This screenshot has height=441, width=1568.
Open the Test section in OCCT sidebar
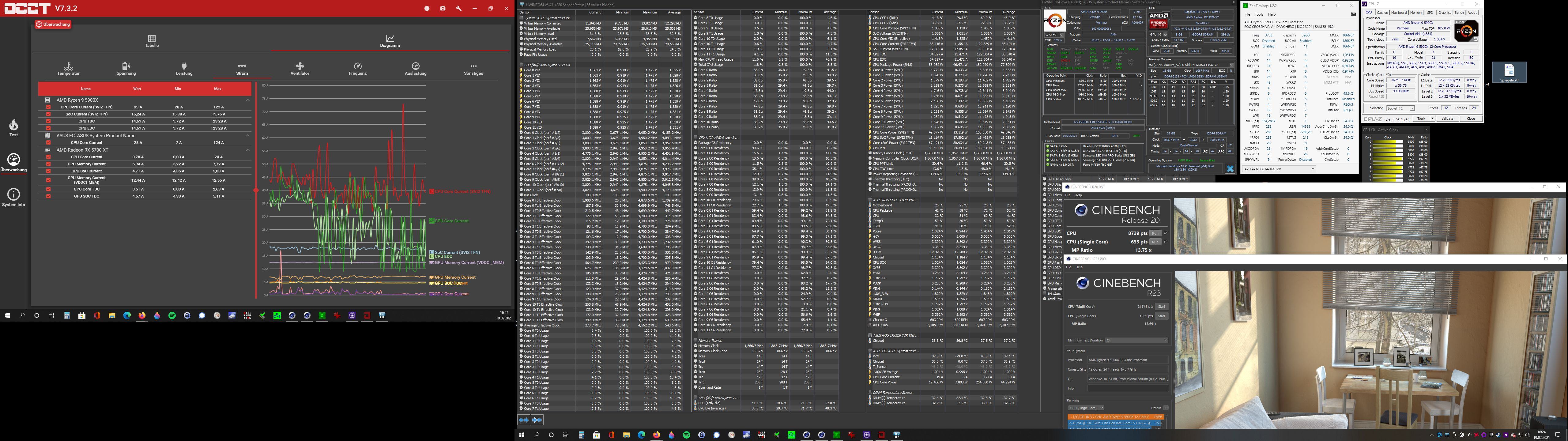tap(13, 127)
